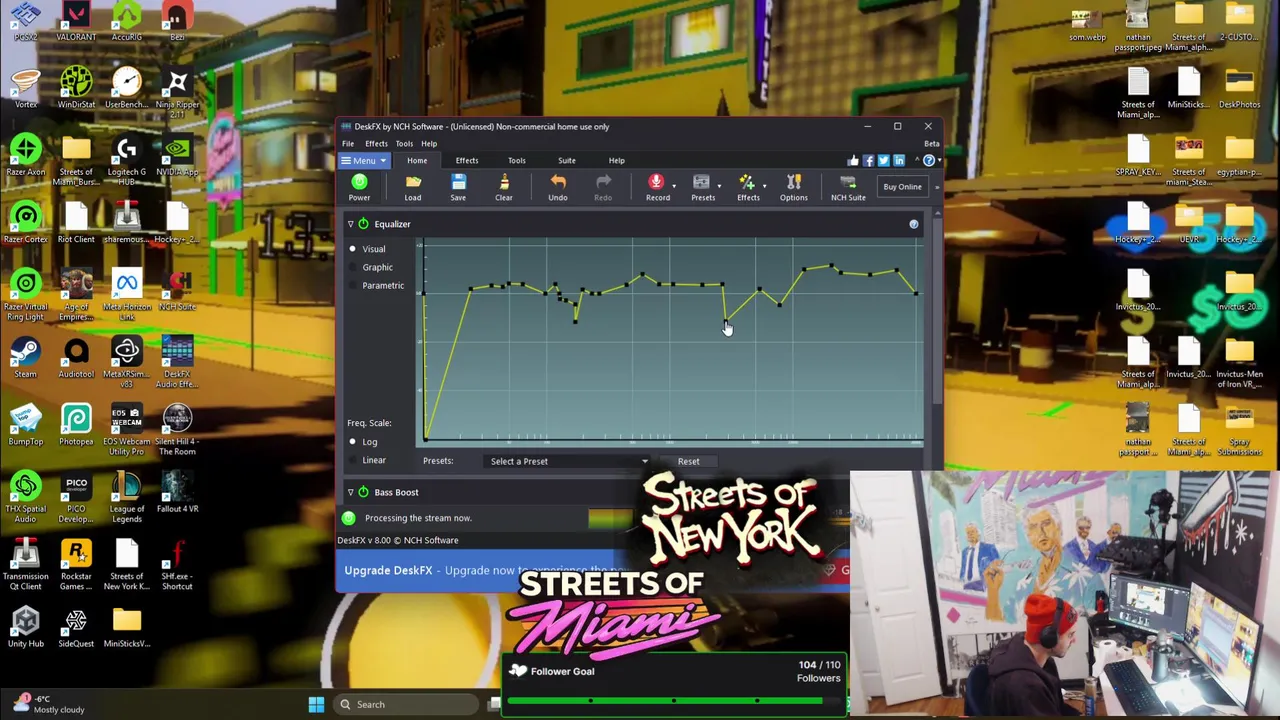Show more toolbar items overflow chevron
Screen dimensions: 1280x720
[x=937, y=187]
